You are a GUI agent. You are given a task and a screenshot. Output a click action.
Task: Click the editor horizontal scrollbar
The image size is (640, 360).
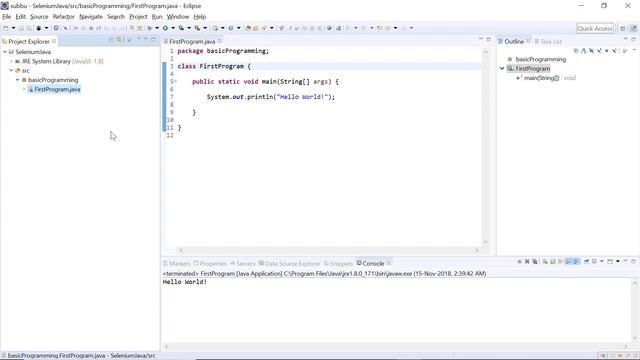(x=329, y=250)
